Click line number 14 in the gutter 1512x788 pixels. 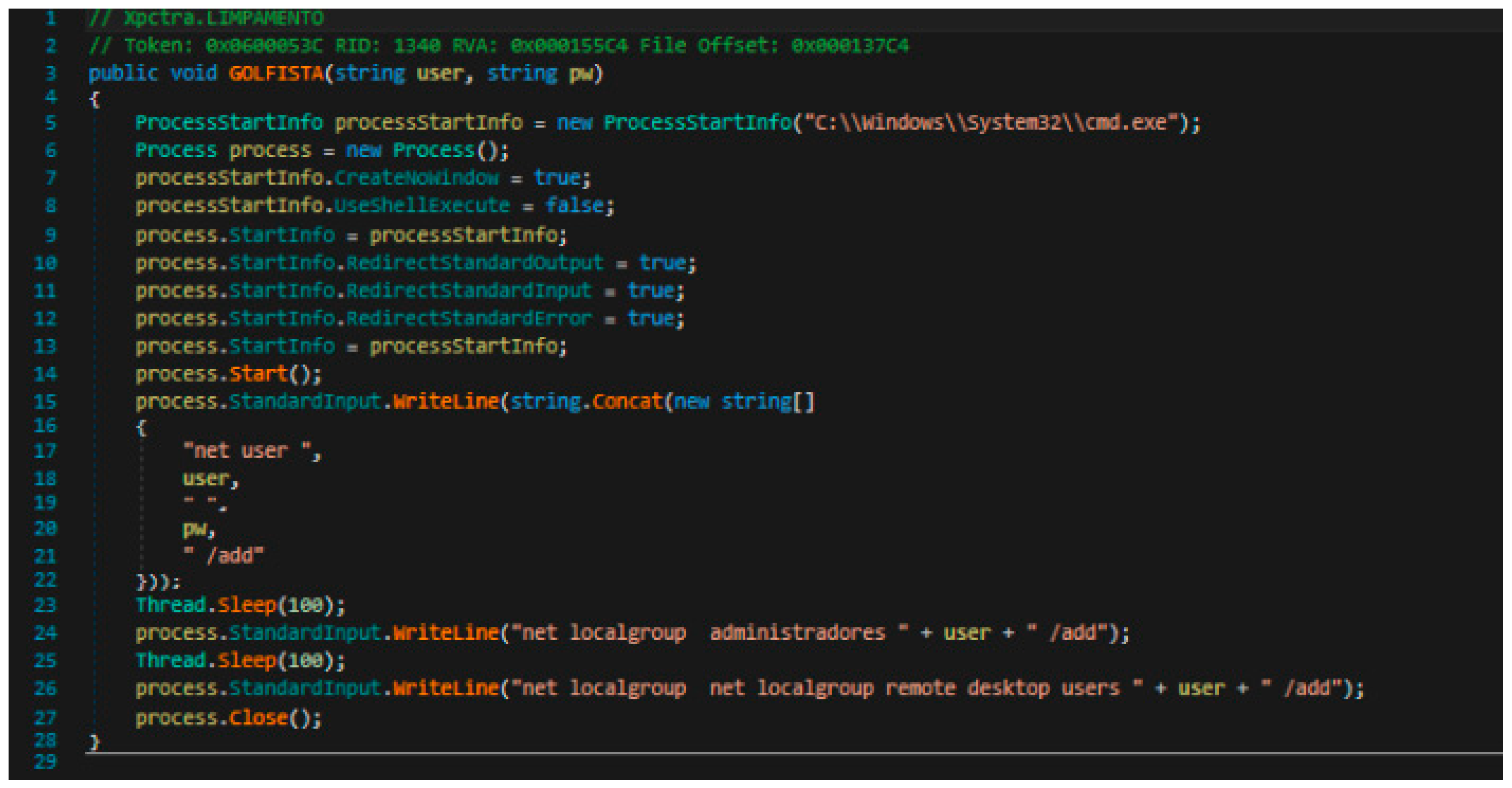46,374
